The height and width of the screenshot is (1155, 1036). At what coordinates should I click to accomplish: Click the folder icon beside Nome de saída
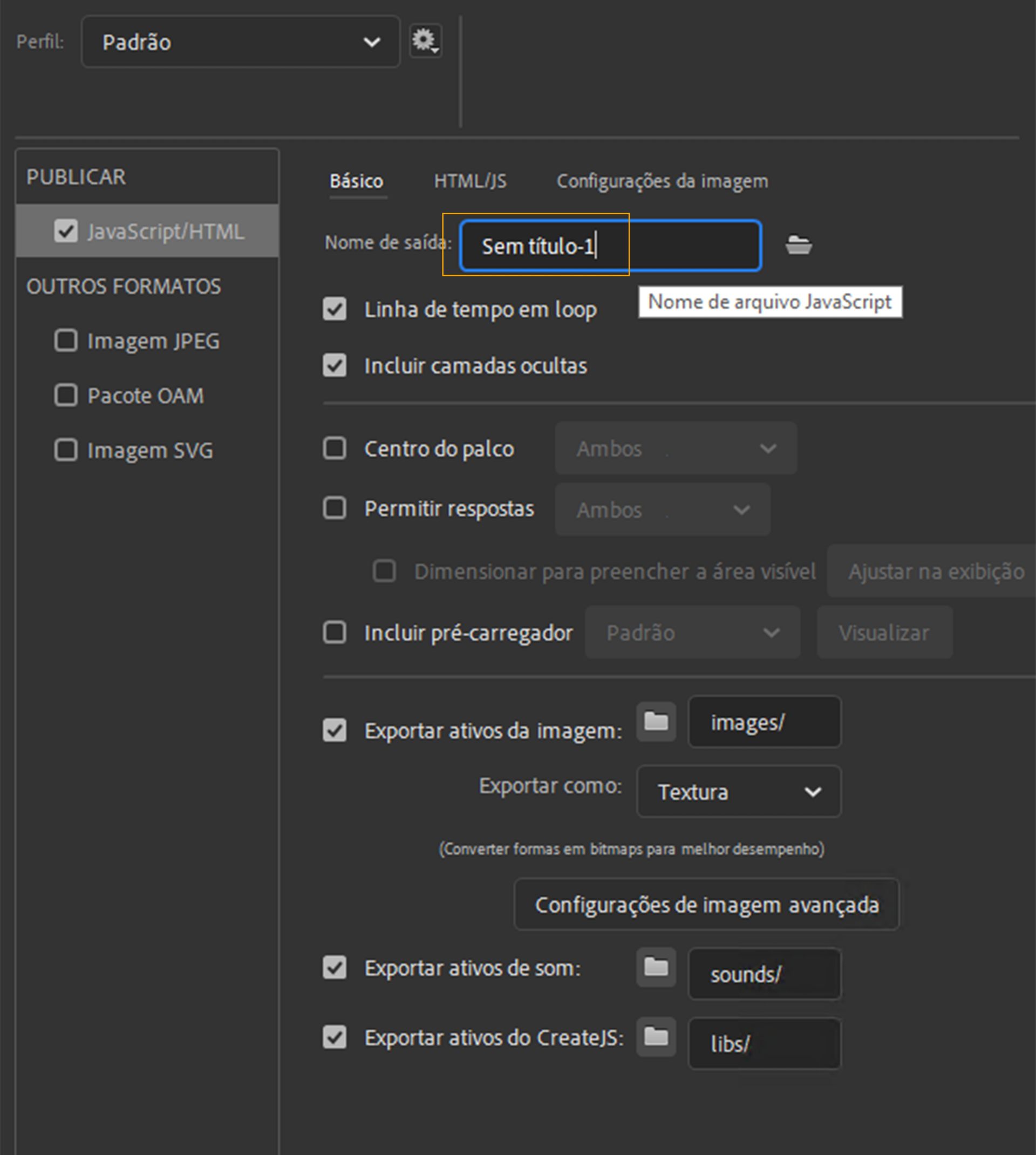799,245
